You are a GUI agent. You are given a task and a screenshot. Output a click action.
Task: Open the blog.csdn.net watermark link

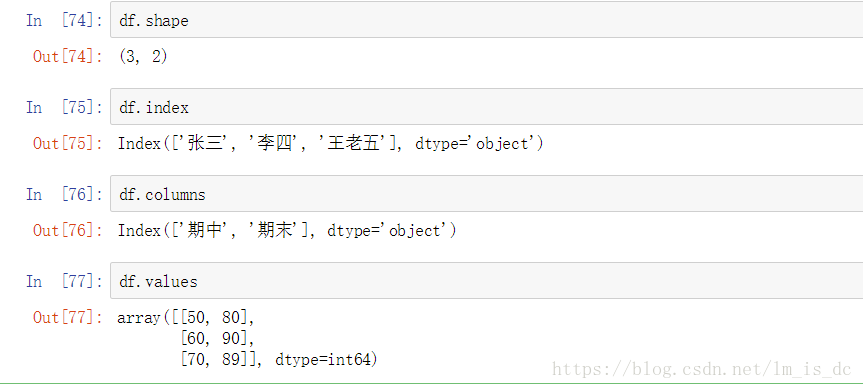702,369
